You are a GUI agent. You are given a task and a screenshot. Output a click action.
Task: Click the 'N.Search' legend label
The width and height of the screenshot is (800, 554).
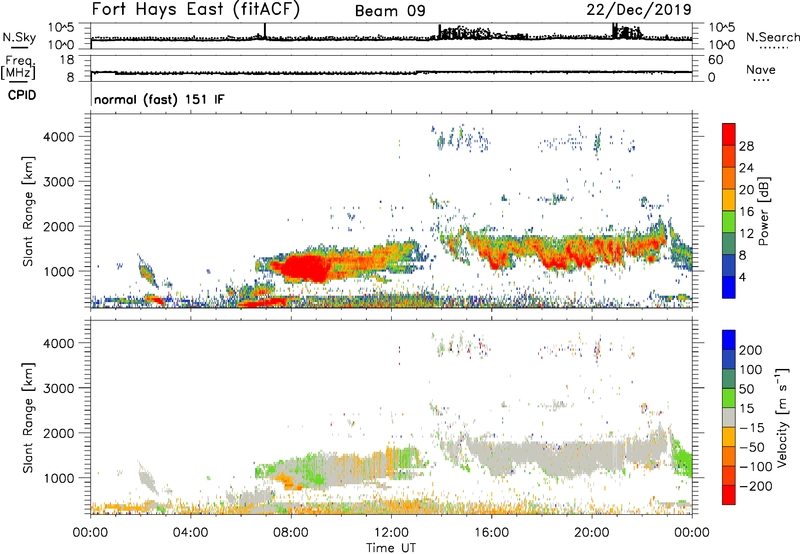(772, 37)
